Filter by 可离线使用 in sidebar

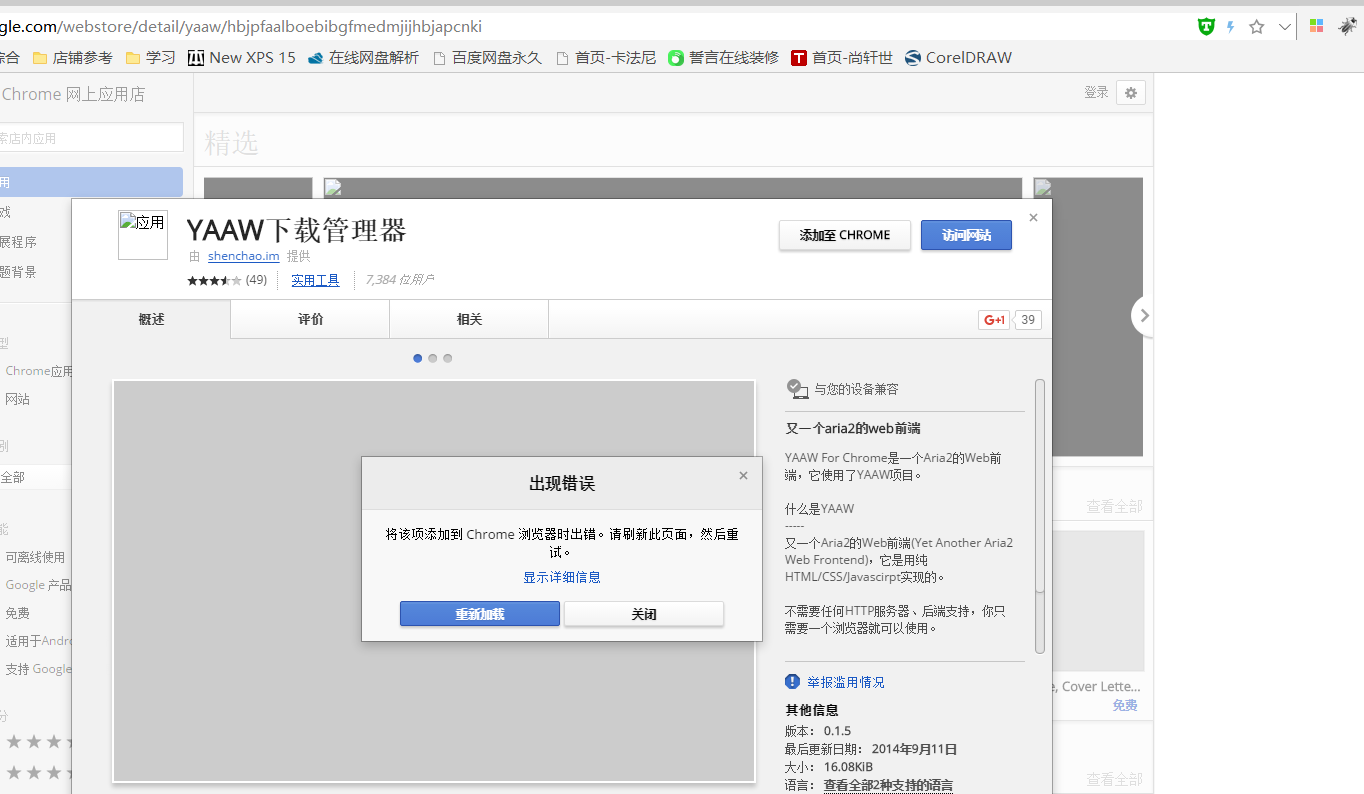pyautogui.click(x=35, y=557)
